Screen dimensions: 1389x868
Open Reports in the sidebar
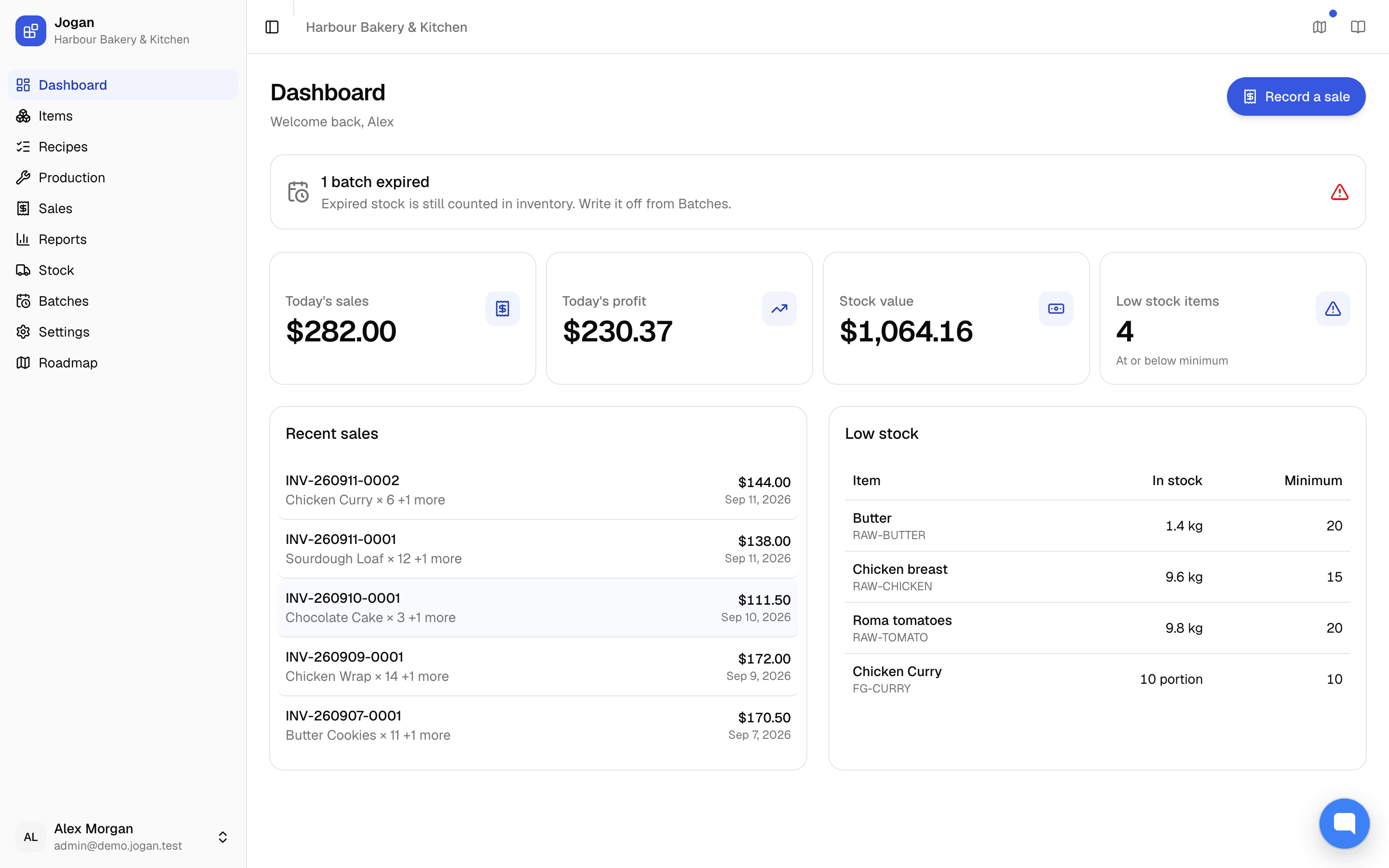point(123,239)
